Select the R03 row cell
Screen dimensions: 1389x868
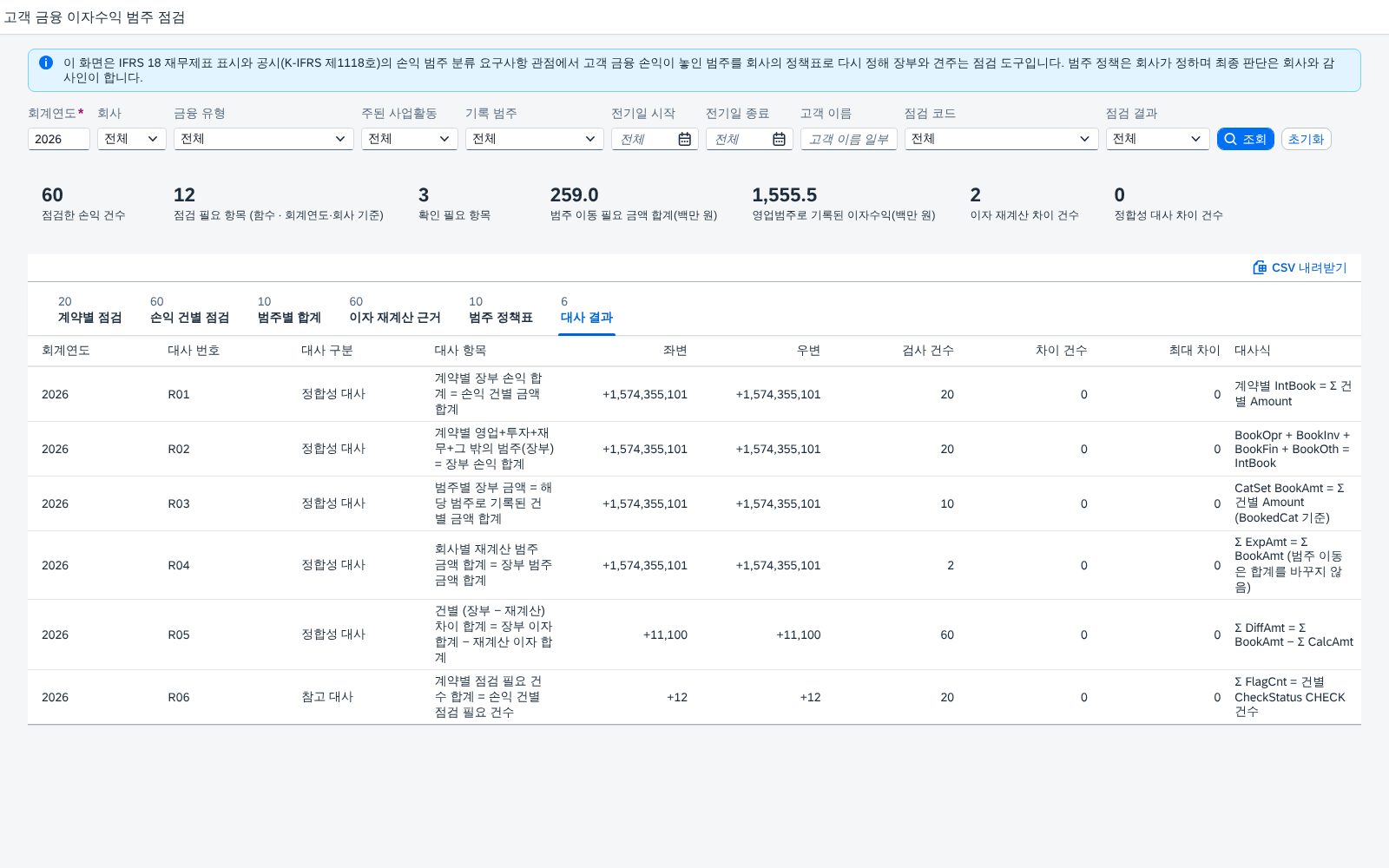[x=179, y=503]
